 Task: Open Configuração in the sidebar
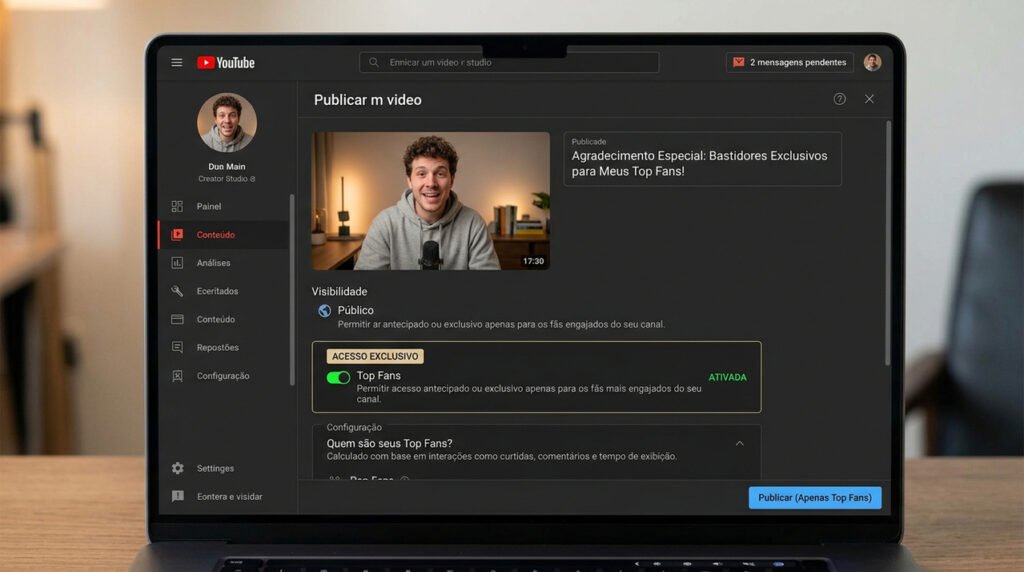(x=224, y=375)
